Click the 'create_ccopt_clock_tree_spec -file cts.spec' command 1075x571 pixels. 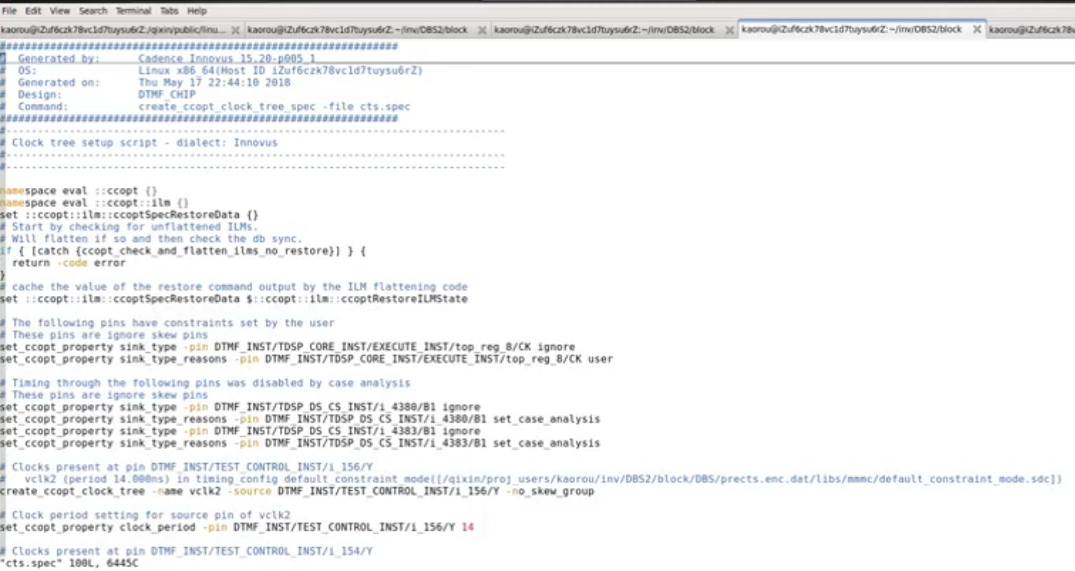tap(274, 106)
